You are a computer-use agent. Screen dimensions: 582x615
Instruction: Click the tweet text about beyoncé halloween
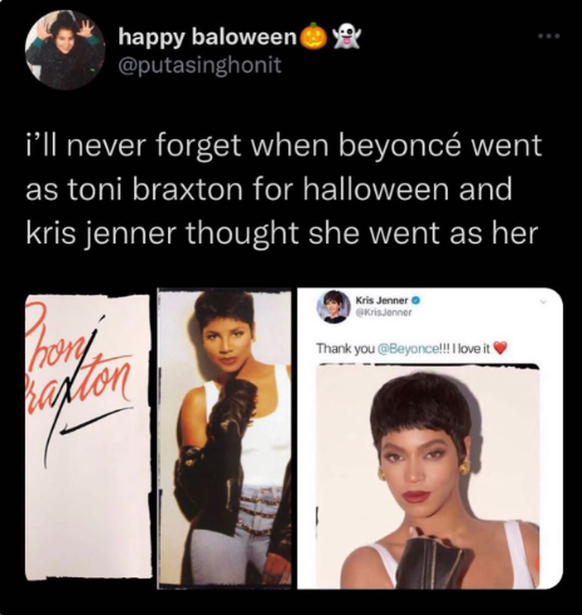284,189
